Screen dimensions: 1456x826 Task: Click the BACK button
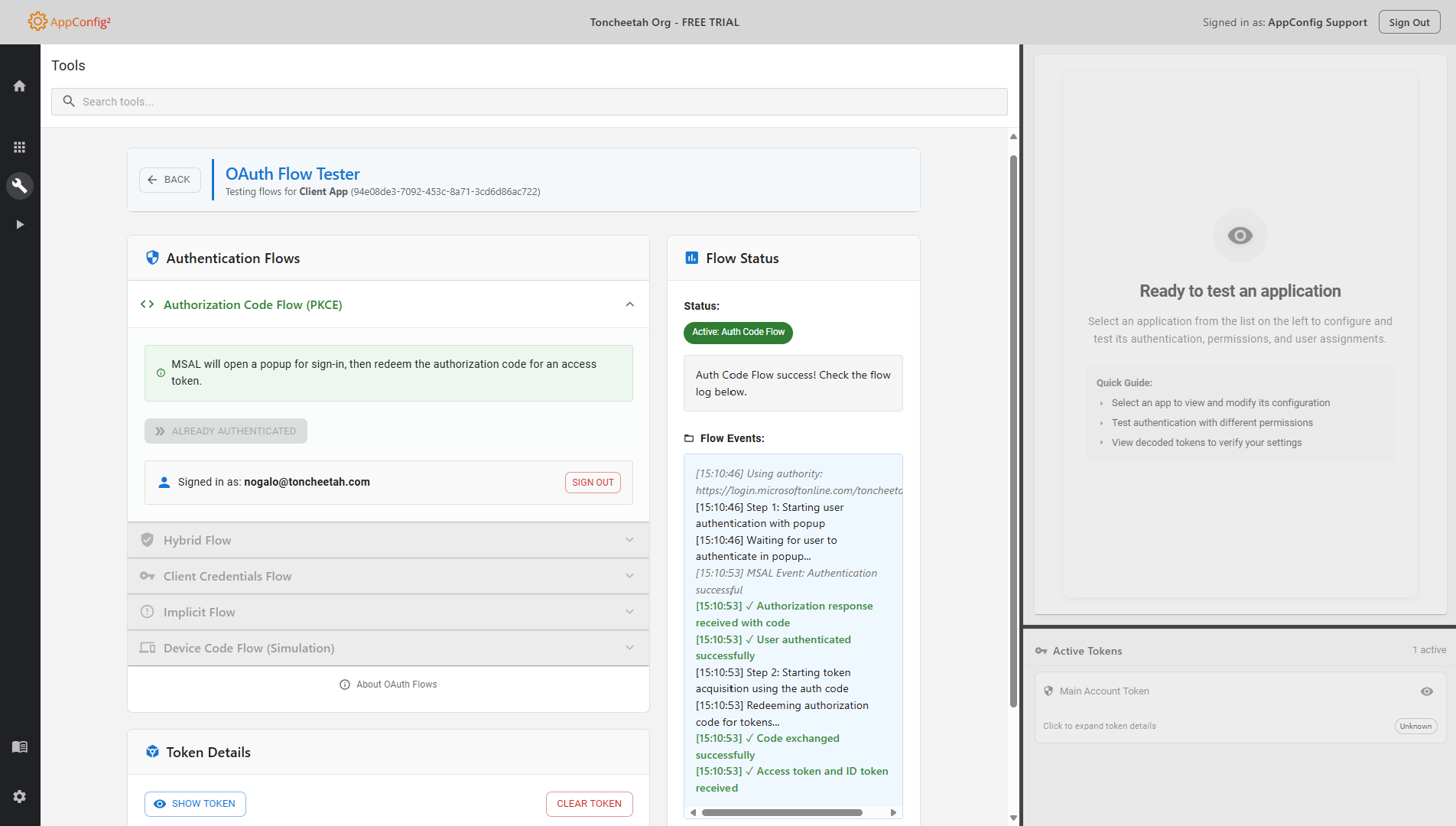coord(170,180)
